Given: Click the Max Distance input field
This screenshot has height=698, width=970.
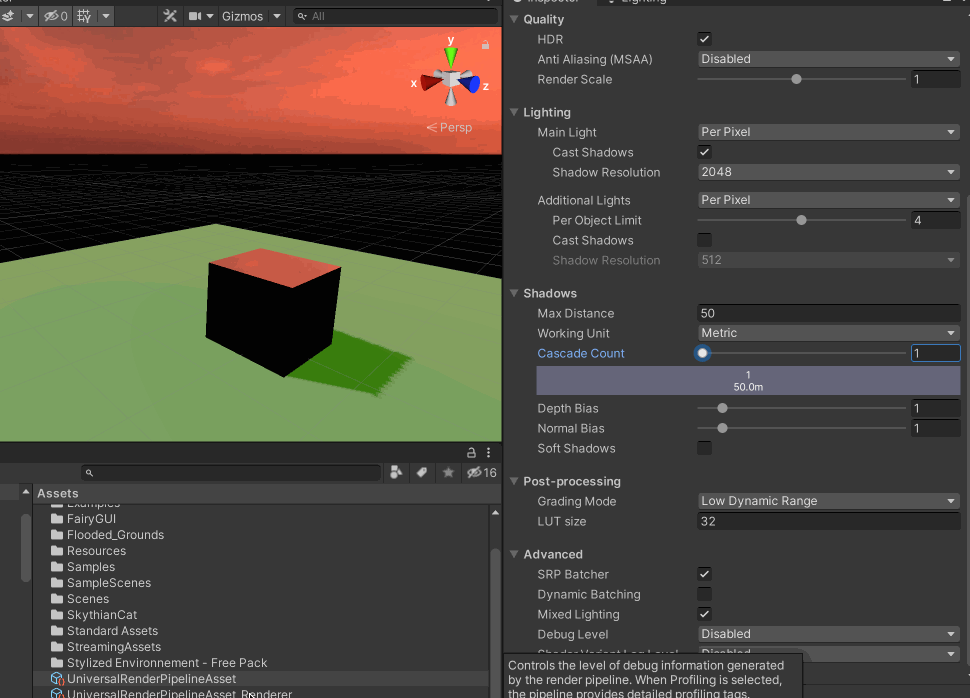Looking at the screenshot, I should pos(828,313).
